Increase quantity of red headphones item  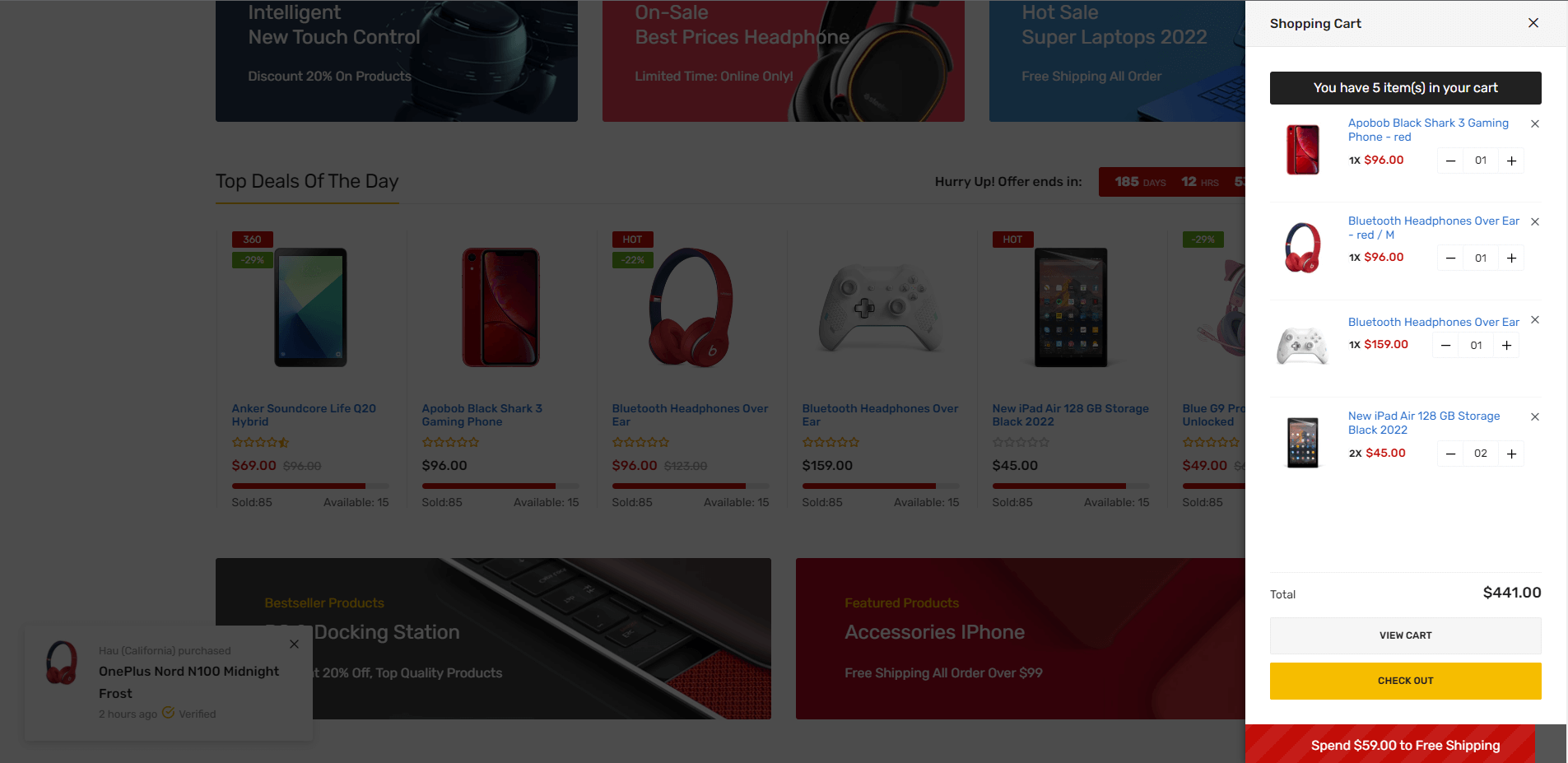pyautogui.click(x=1511, y=258)
